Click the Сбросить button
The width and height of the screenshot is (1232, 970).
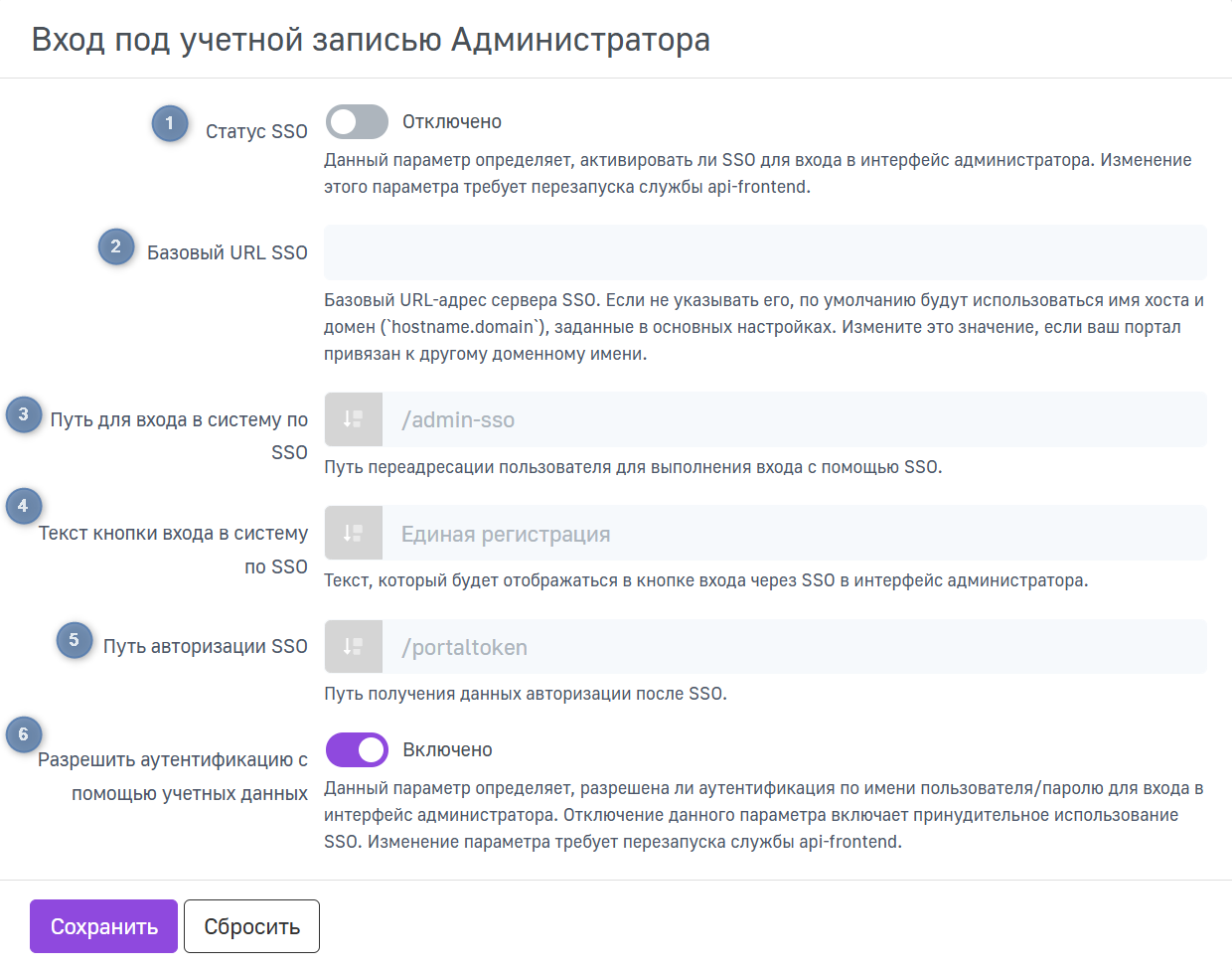[x=251, y=926]
